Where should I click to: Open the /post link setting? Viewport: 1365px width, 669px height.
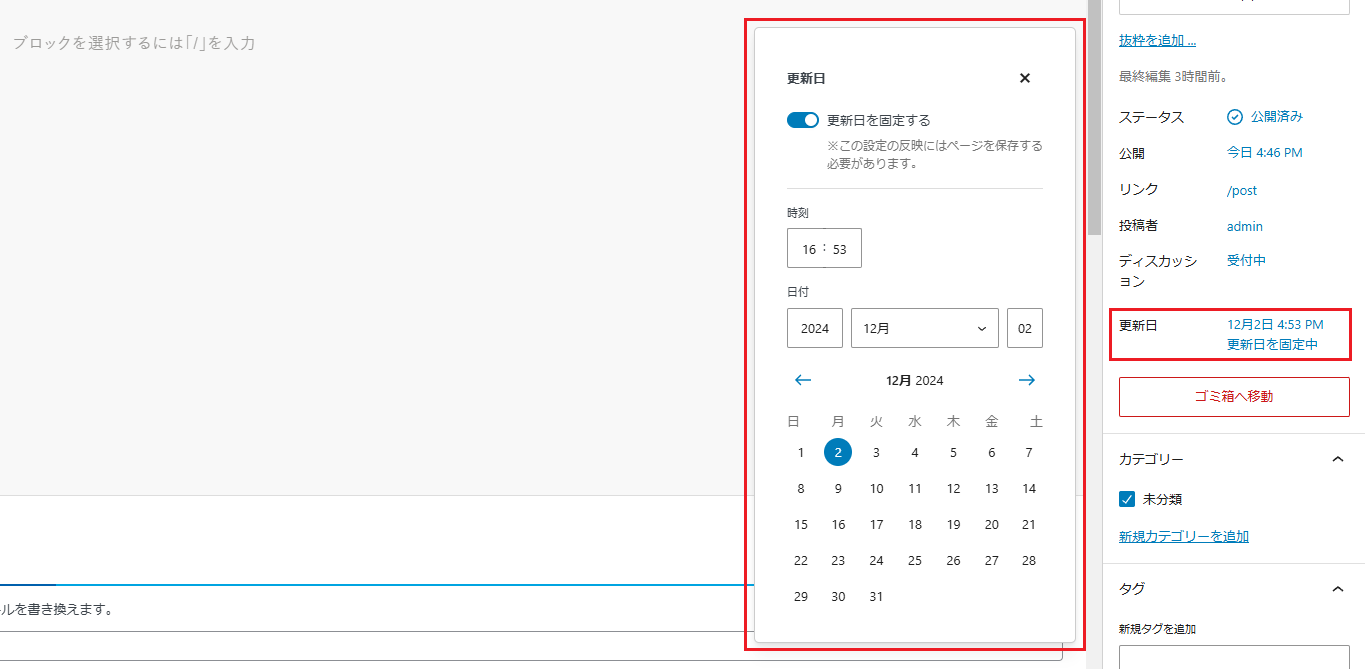[1242, 190]
